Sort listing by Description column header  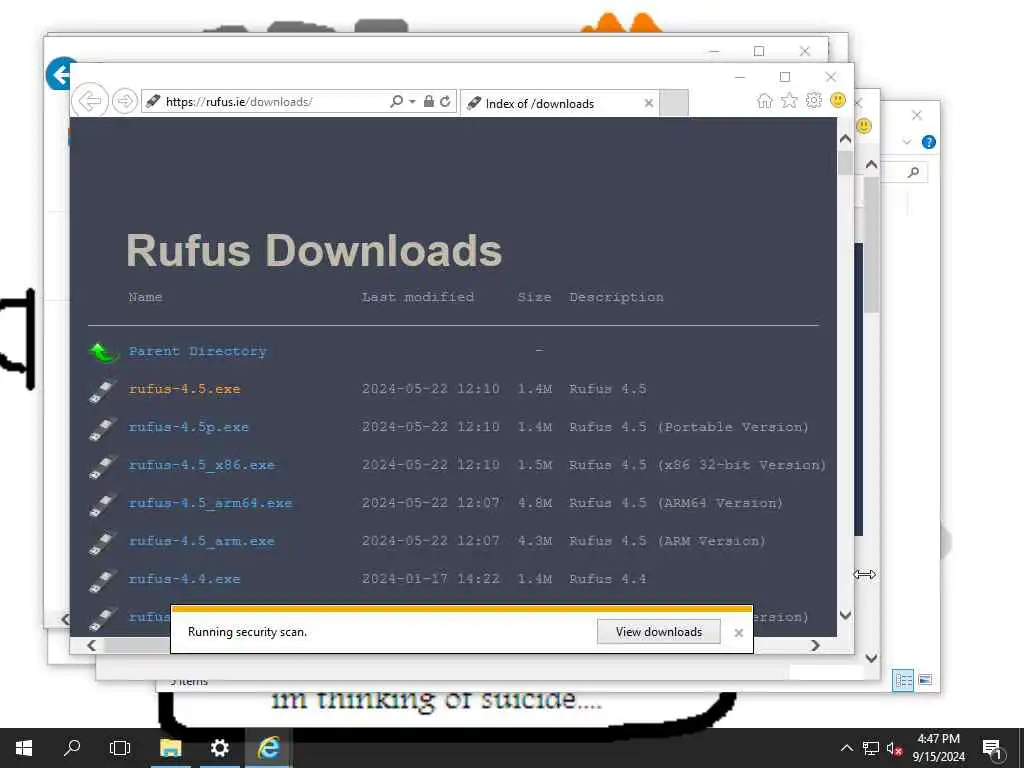[616, 297]
